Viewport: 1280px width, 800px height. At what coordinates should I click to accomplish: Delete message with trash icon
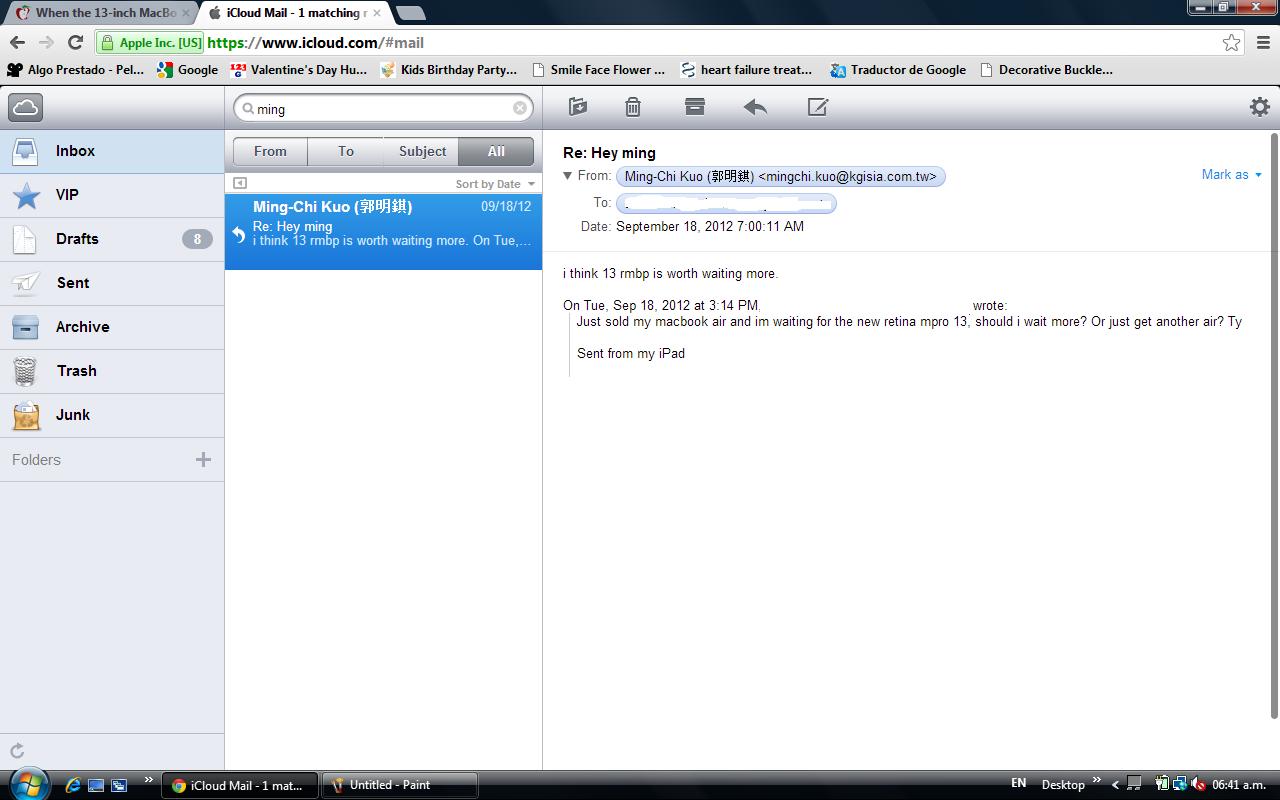[633, 107]
